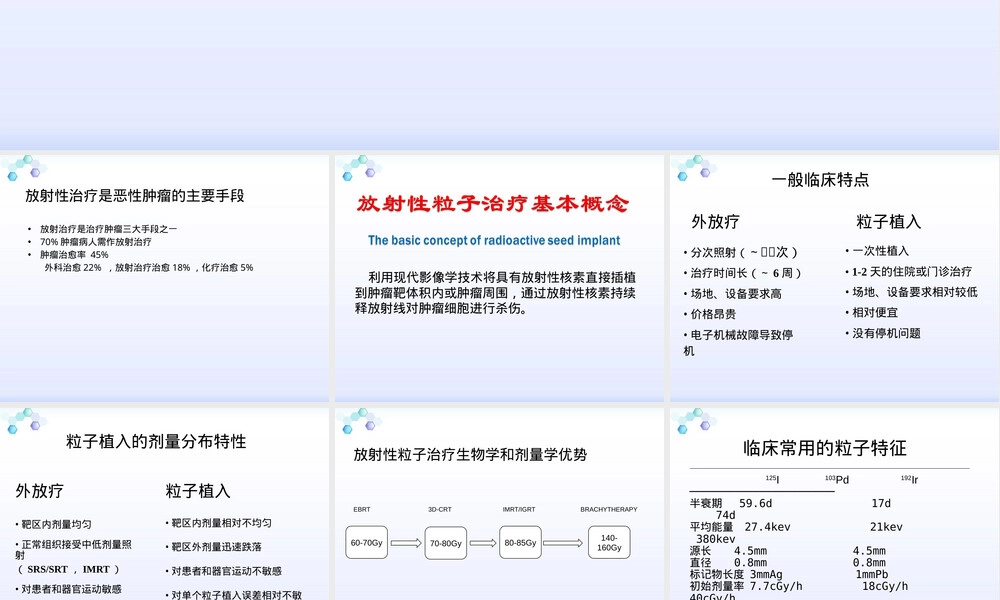
Task: Select the "140-160Gy" box
Action: (x=609, y=543)
